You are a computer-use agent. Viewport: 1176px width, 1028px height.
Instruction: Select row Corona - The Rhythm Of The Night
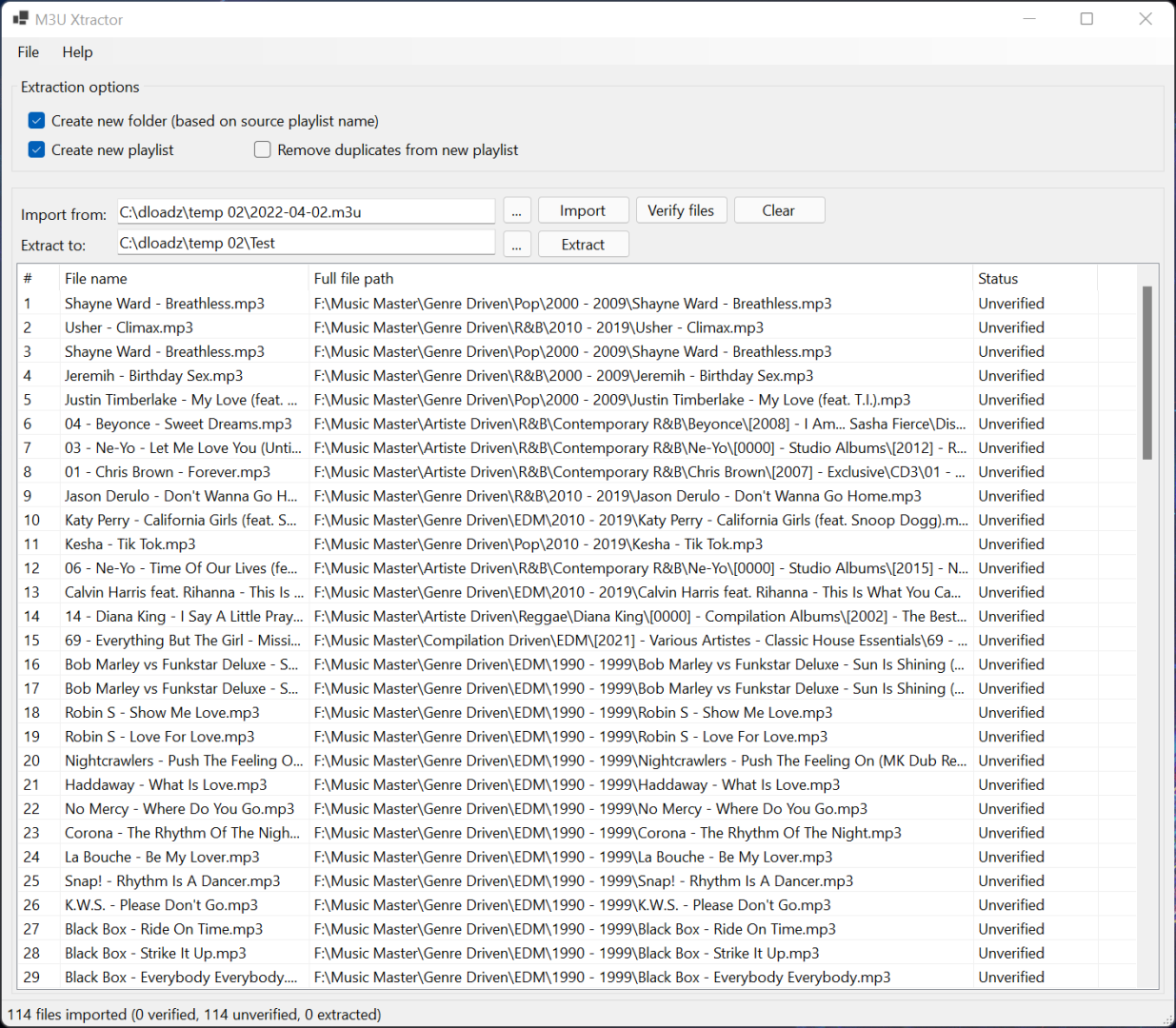[577, 833]
